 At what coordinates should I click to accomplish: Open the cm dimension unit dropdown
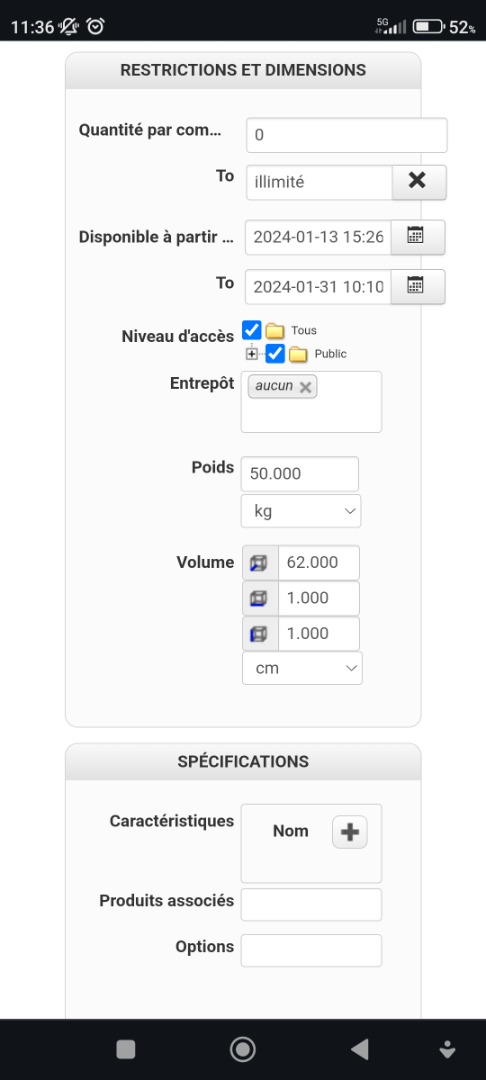tap(302, 668)
